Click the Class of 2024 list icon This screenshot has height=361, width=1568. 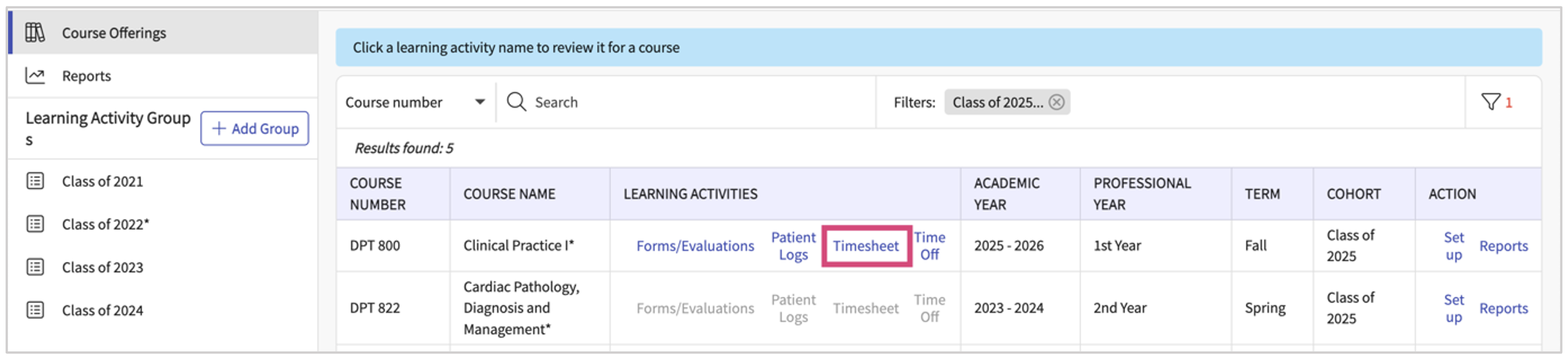point(36,310)
